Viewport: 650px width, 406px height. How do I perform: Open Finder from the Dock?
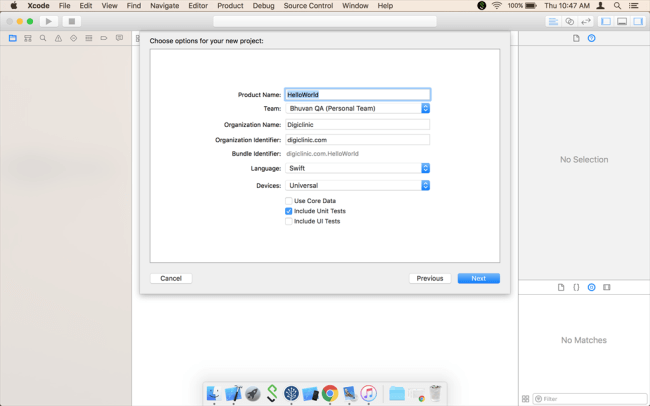(213, 393)
